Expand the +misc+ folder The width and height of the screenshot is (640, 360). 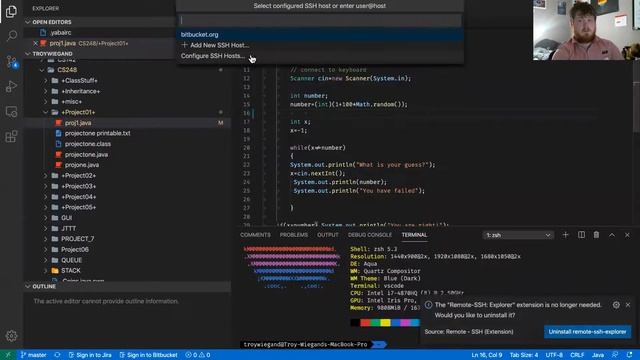click(46, 102)
